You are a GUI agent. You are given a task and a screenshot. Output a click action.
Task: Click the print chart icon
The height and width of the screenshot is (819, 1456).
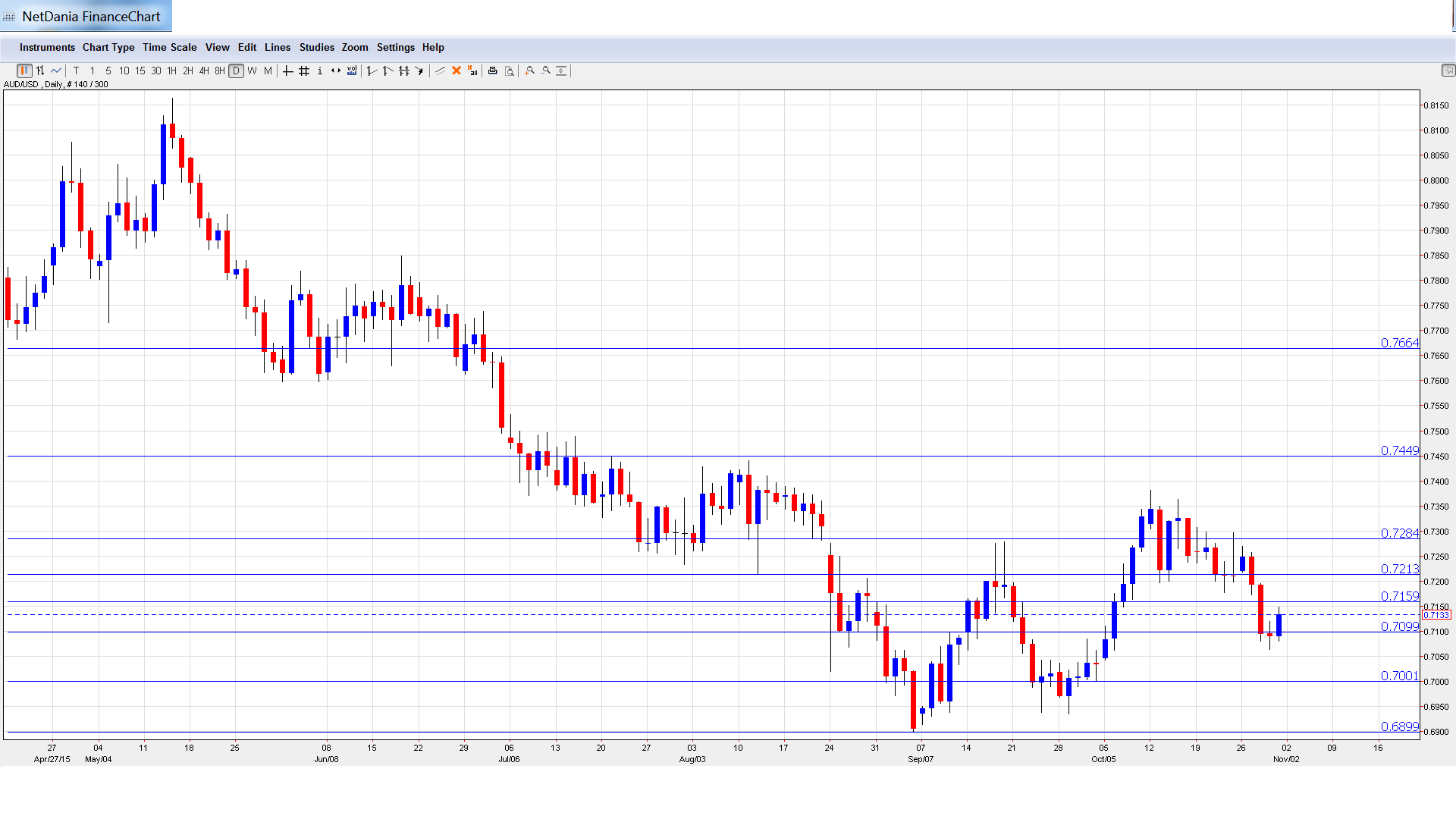click(492, 71)
